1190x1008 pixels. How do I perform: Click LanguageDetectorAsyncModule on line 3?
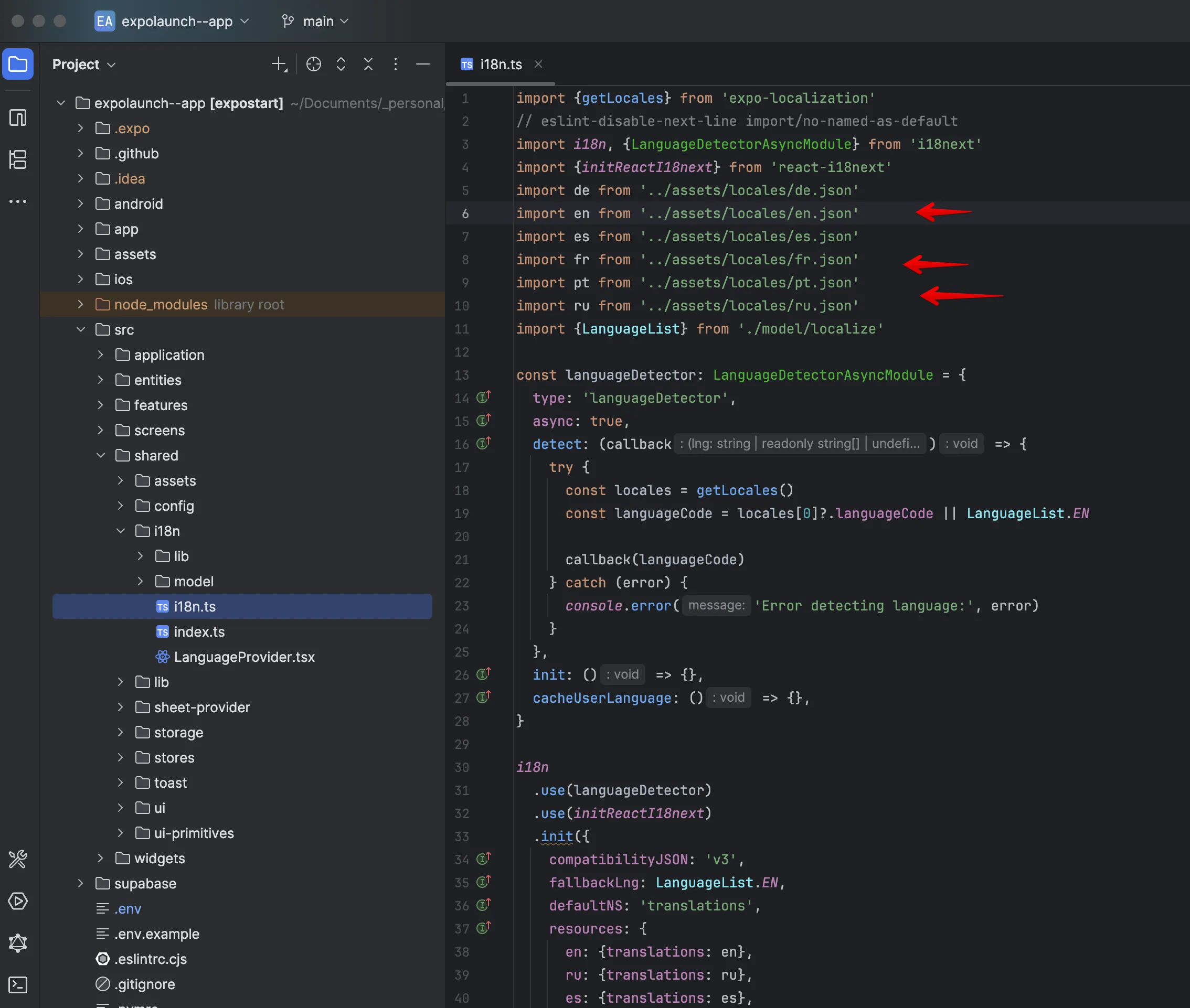point(741,144)
